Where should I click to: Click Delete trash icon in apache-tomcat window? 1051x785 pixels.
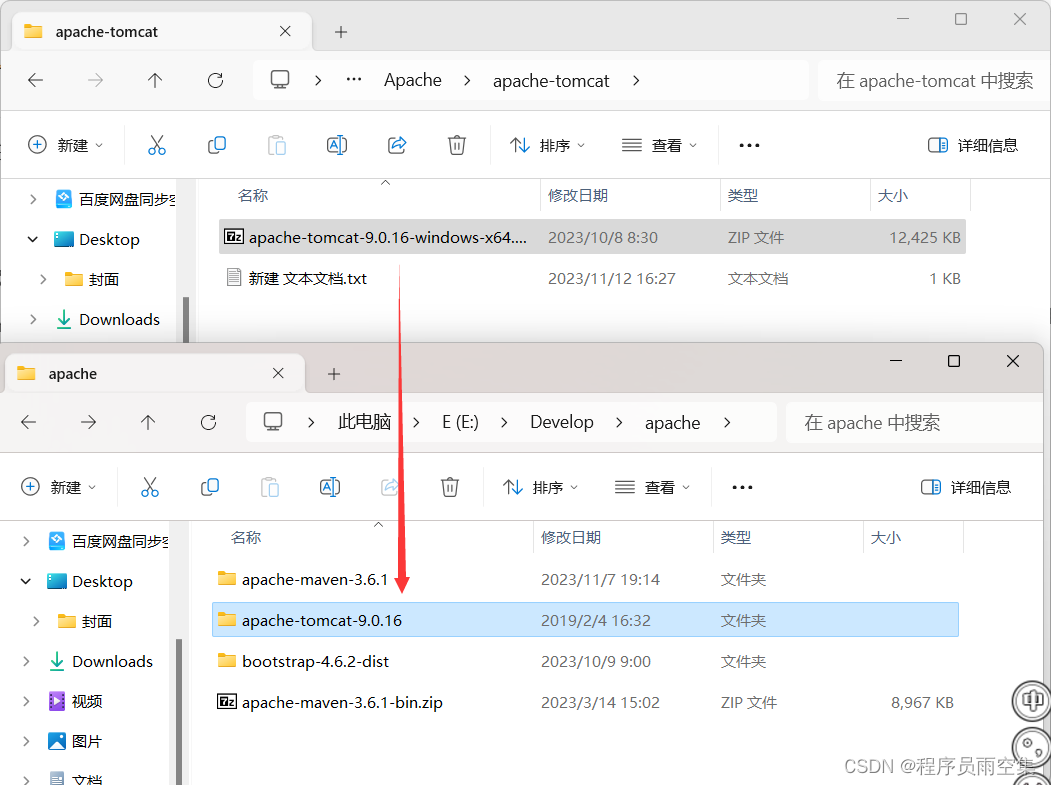click(456, 145)
